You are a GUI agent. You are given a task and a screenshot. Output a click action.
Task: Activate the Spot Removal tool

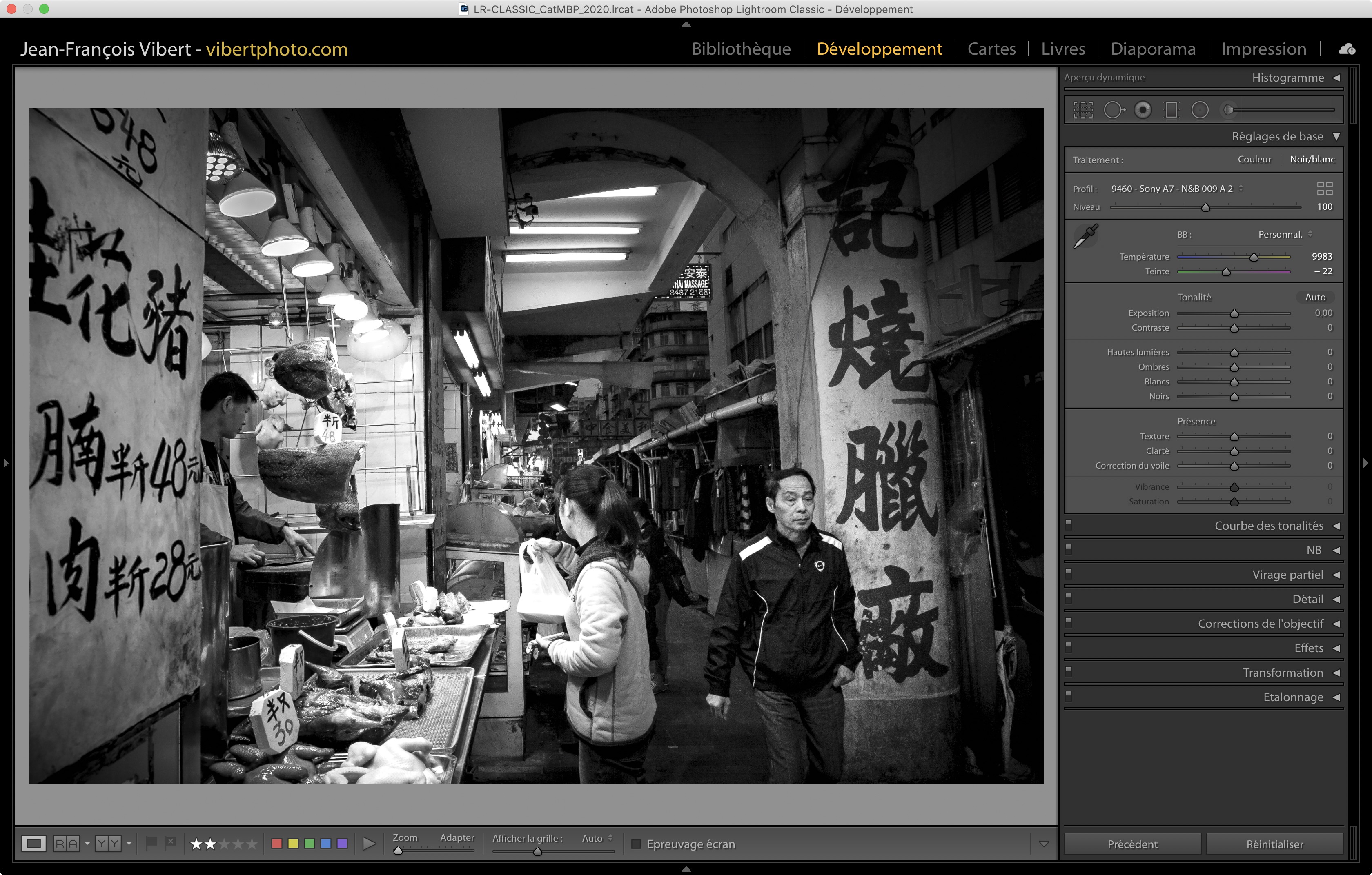(1113, 110)
